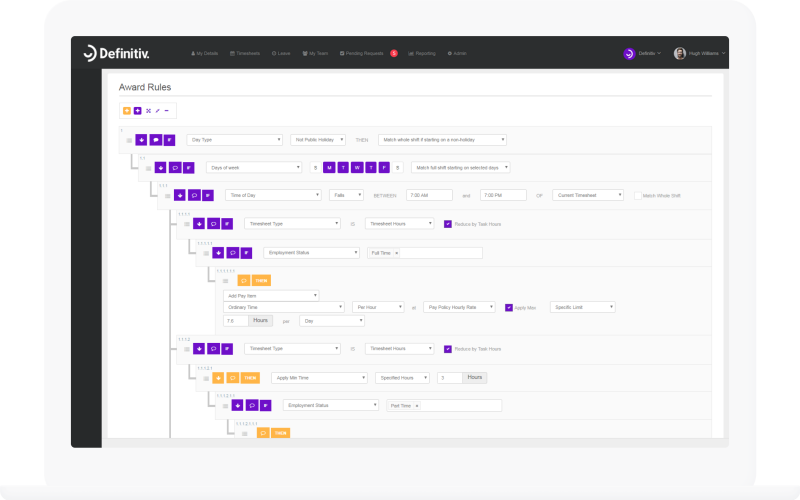Image resolution: width=800 pixels, height=500 pixels.
Task: Click comment icon on Day Type rule
Action: click(156, 140)
